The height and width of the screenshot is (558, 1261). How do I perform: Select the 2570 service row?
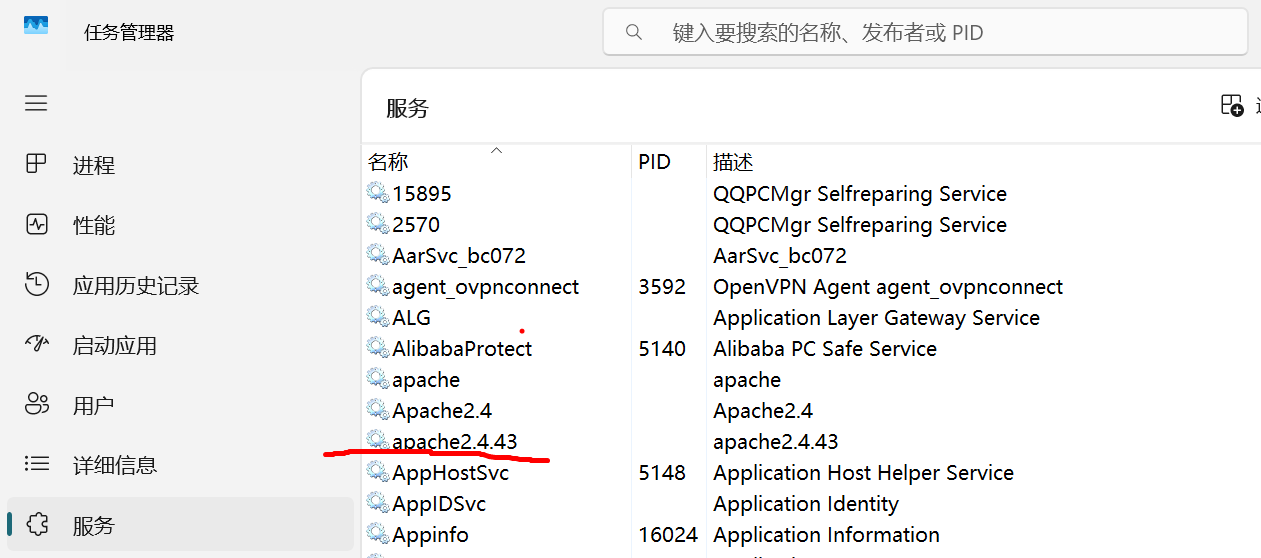pos(811,224)
